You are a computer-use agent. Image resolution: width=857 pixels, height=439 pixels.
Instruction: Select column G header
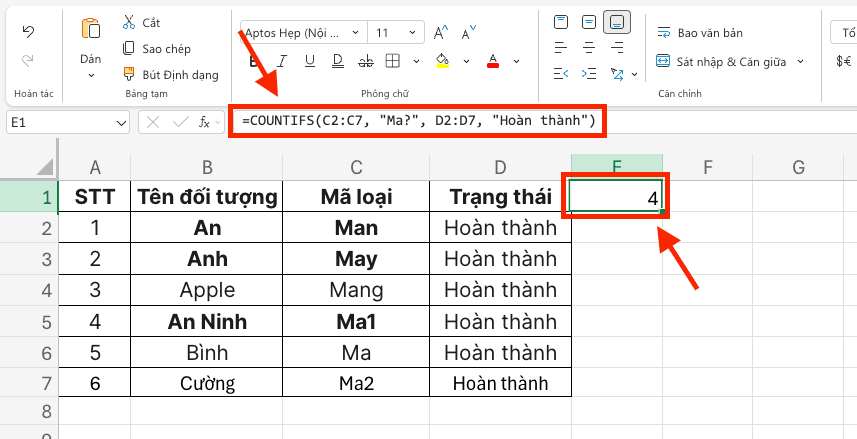(799, 167)
